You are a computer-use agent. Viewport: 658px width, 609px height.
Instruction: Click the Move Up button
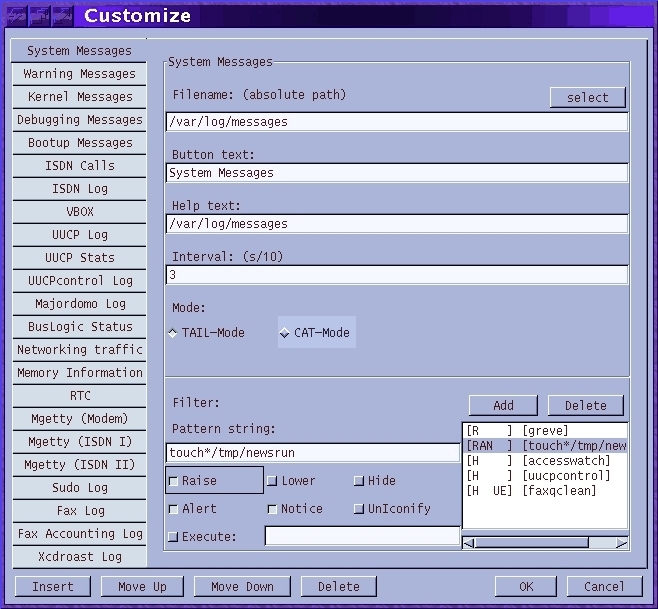(142, 586)
